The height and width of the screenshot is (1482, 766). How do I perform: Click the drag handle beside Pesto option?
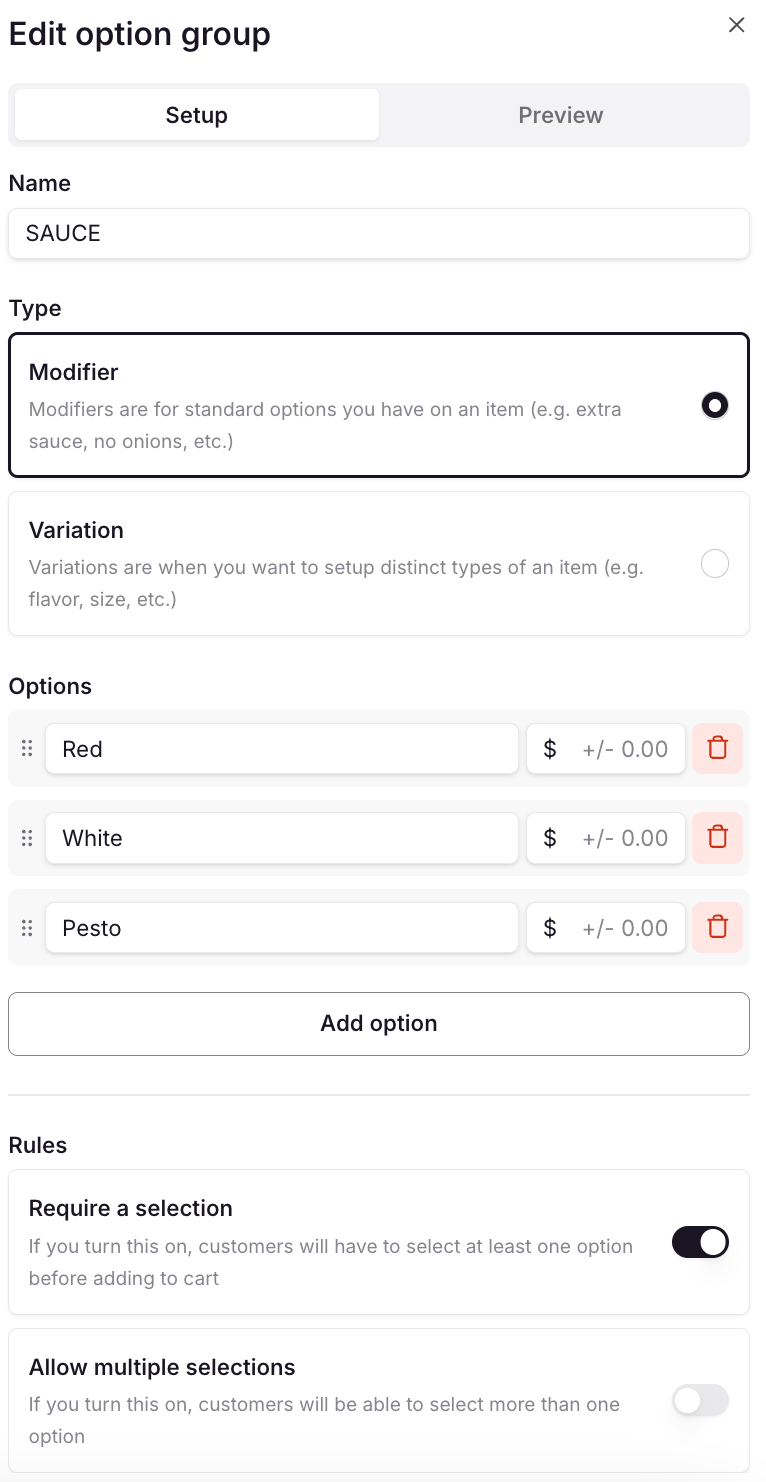coord(27,928)
